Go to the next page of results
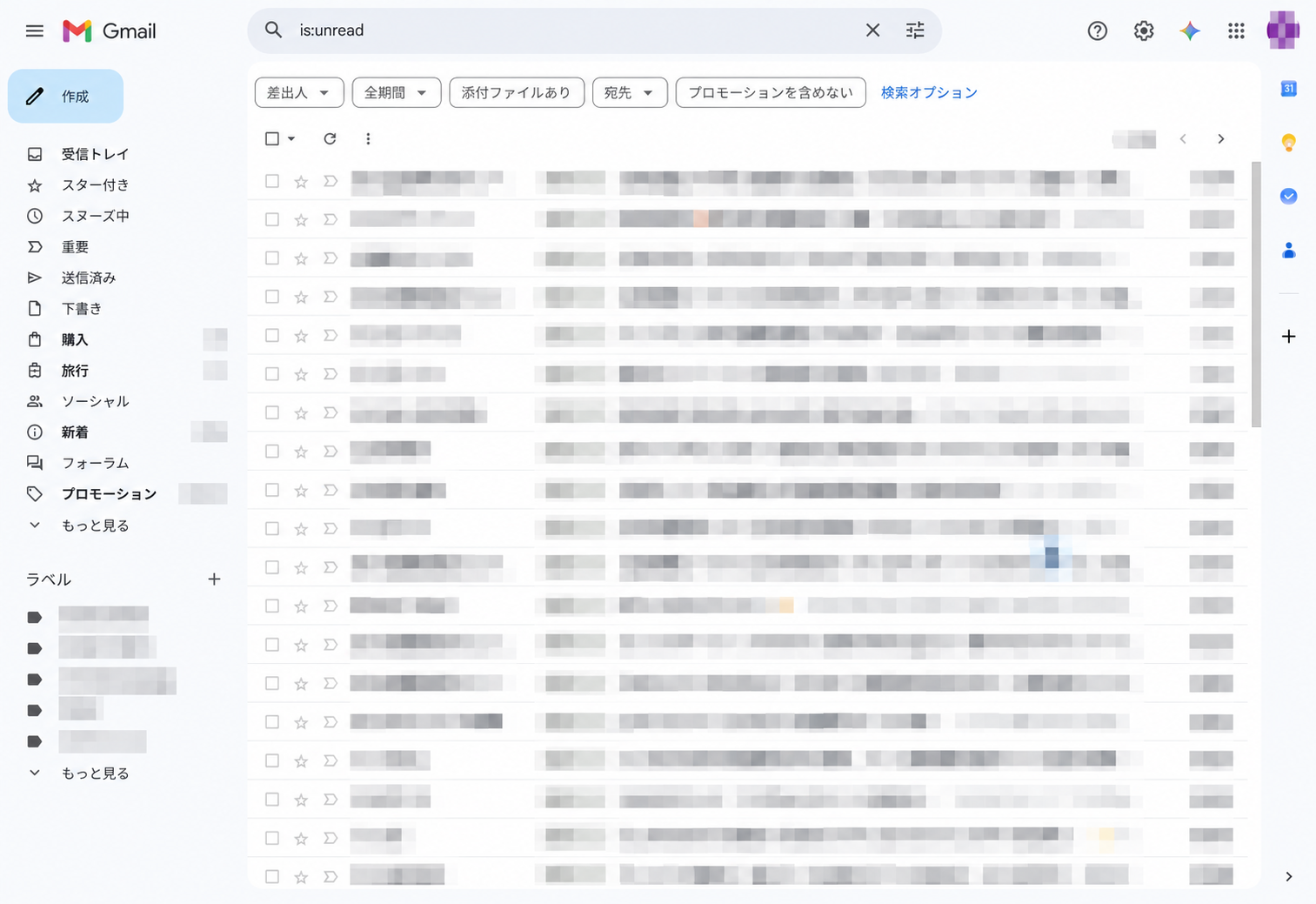1316x904 pixels. click(x=1221, y=139)
